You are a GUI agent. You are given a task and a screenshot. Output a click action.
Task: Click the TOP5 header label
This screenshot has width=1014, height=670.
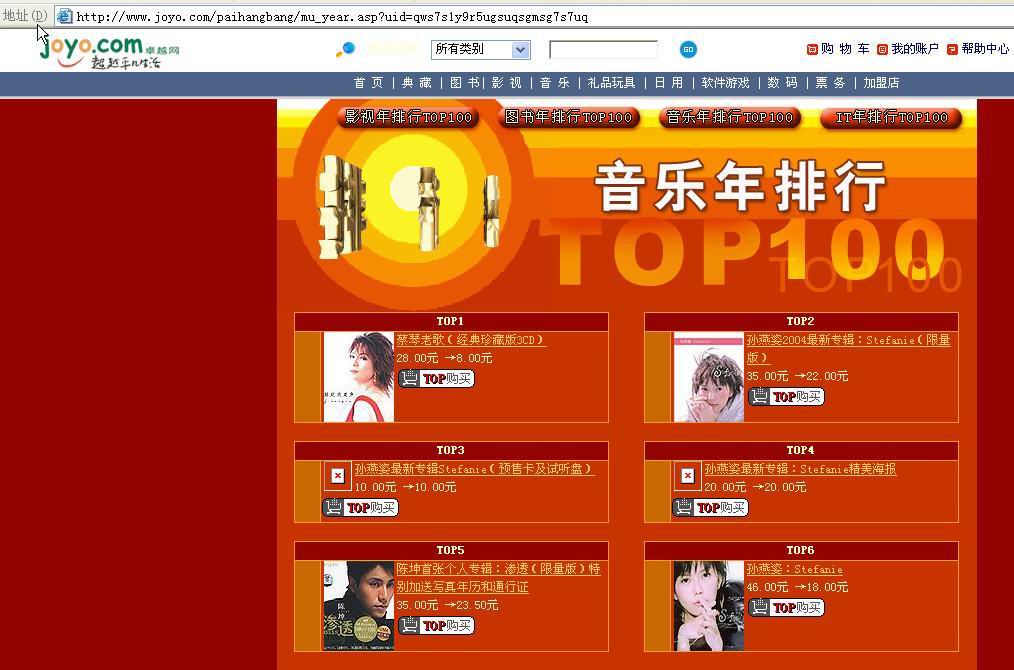451,550
